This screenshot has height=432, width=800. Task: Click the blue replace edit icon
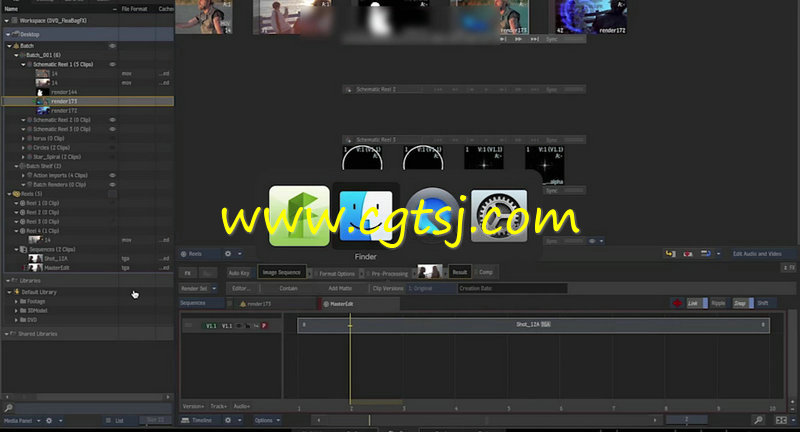706,253
